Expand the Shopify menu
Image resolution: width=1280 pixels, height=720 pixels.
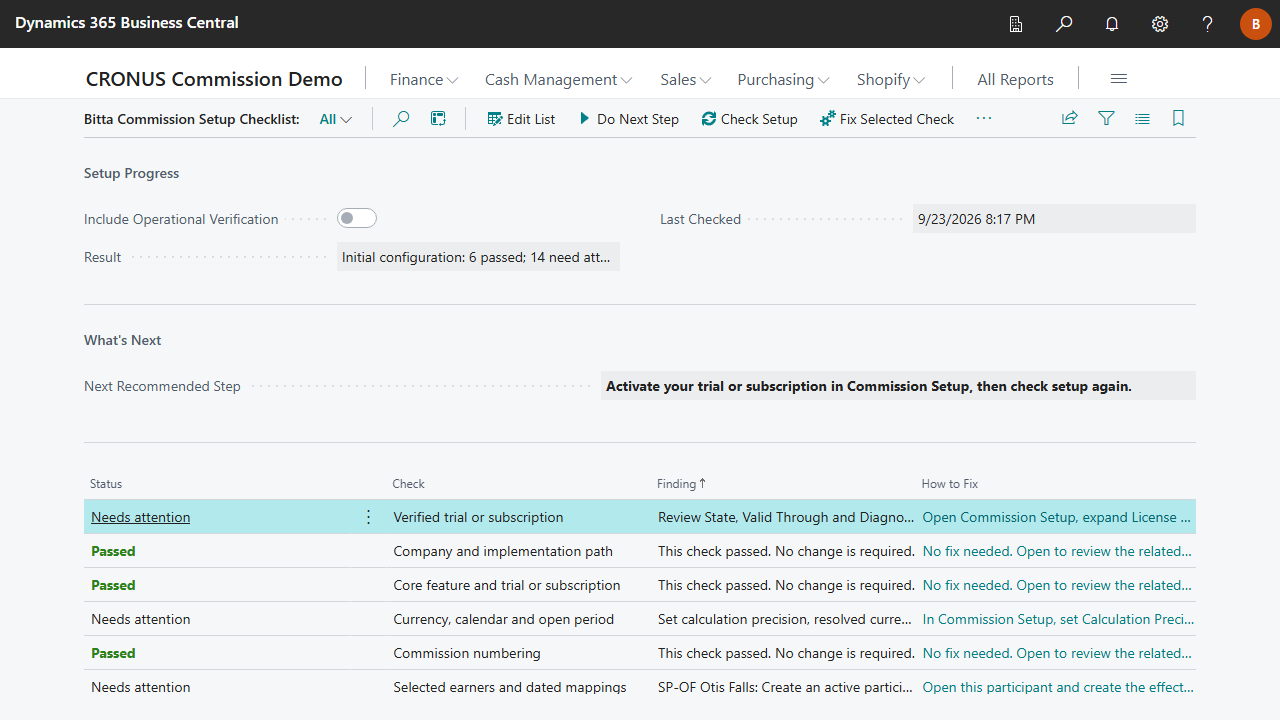[890, 79]
